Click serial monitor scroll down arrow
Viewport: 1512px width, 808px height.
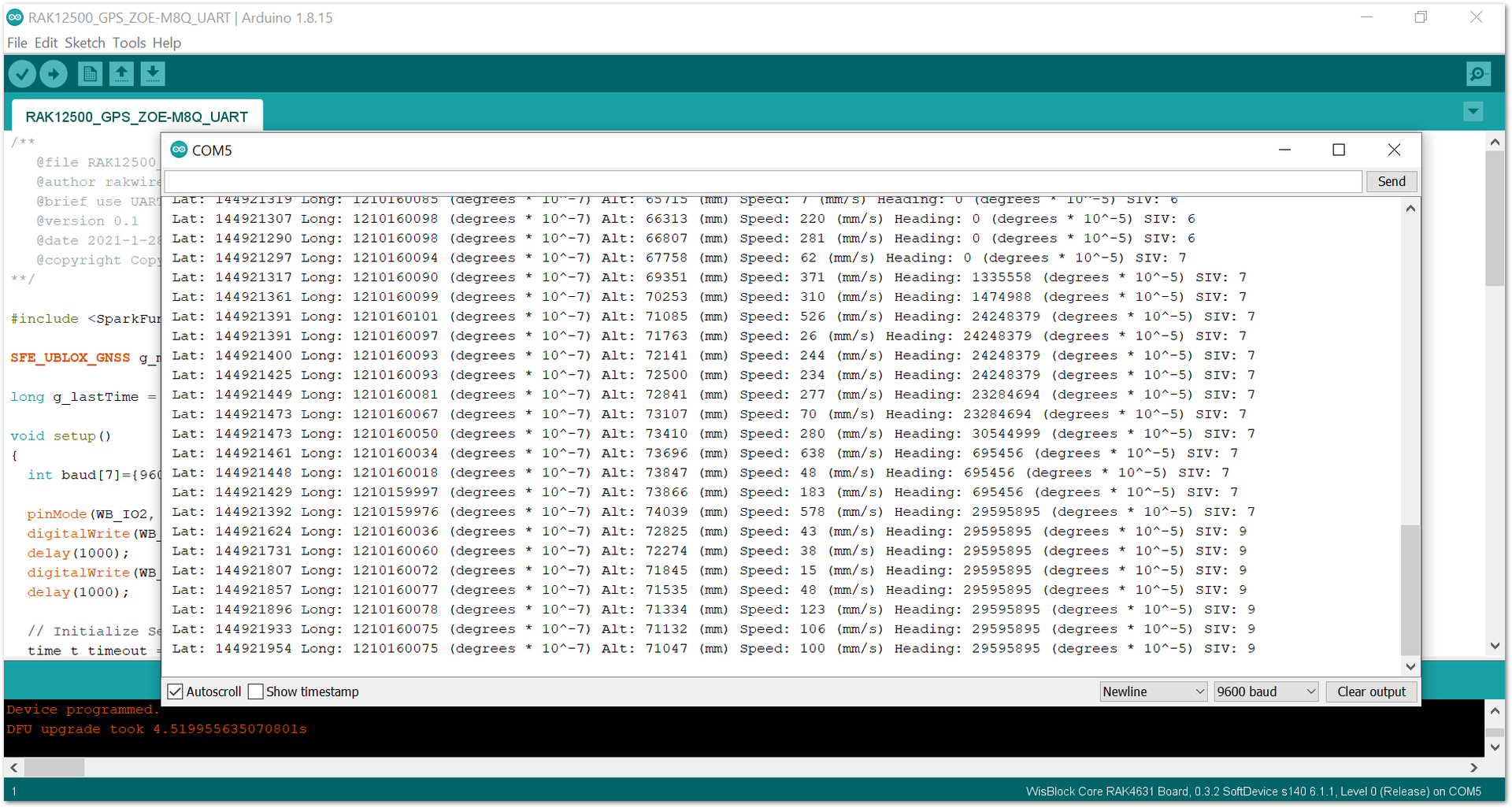coord(1410,666)
